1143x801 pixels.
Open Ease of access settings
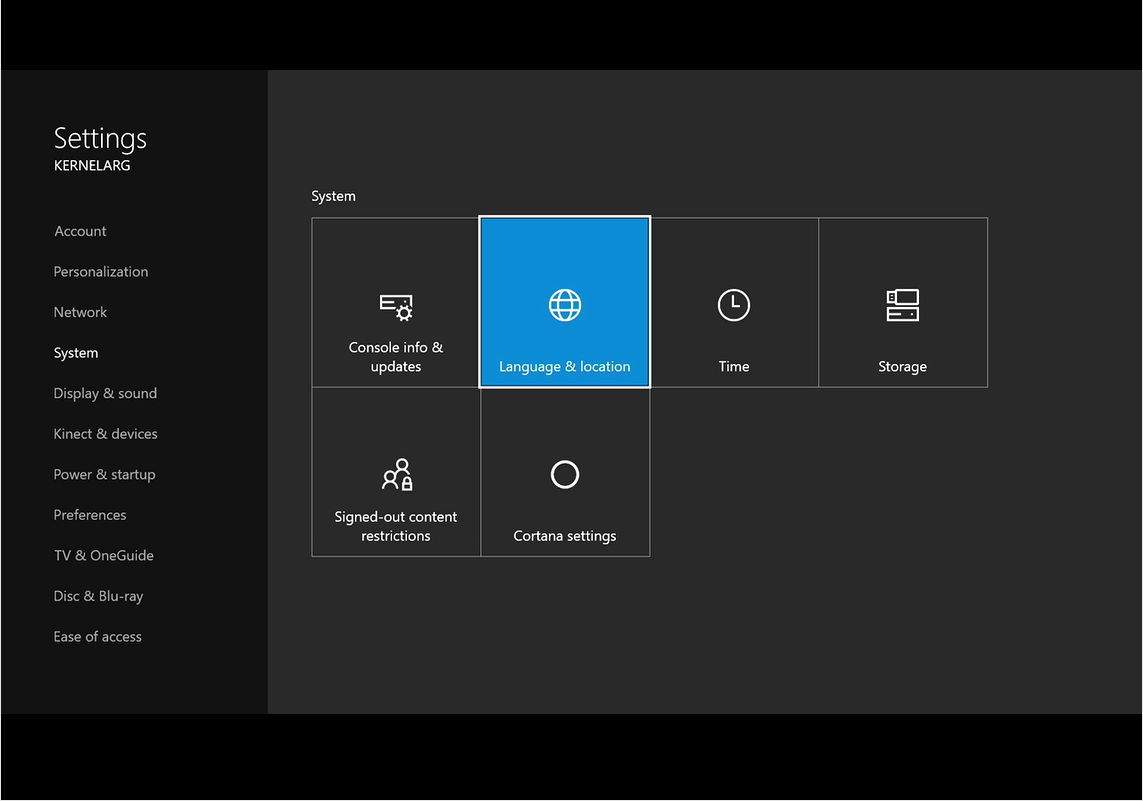click(x=97, y=636)
